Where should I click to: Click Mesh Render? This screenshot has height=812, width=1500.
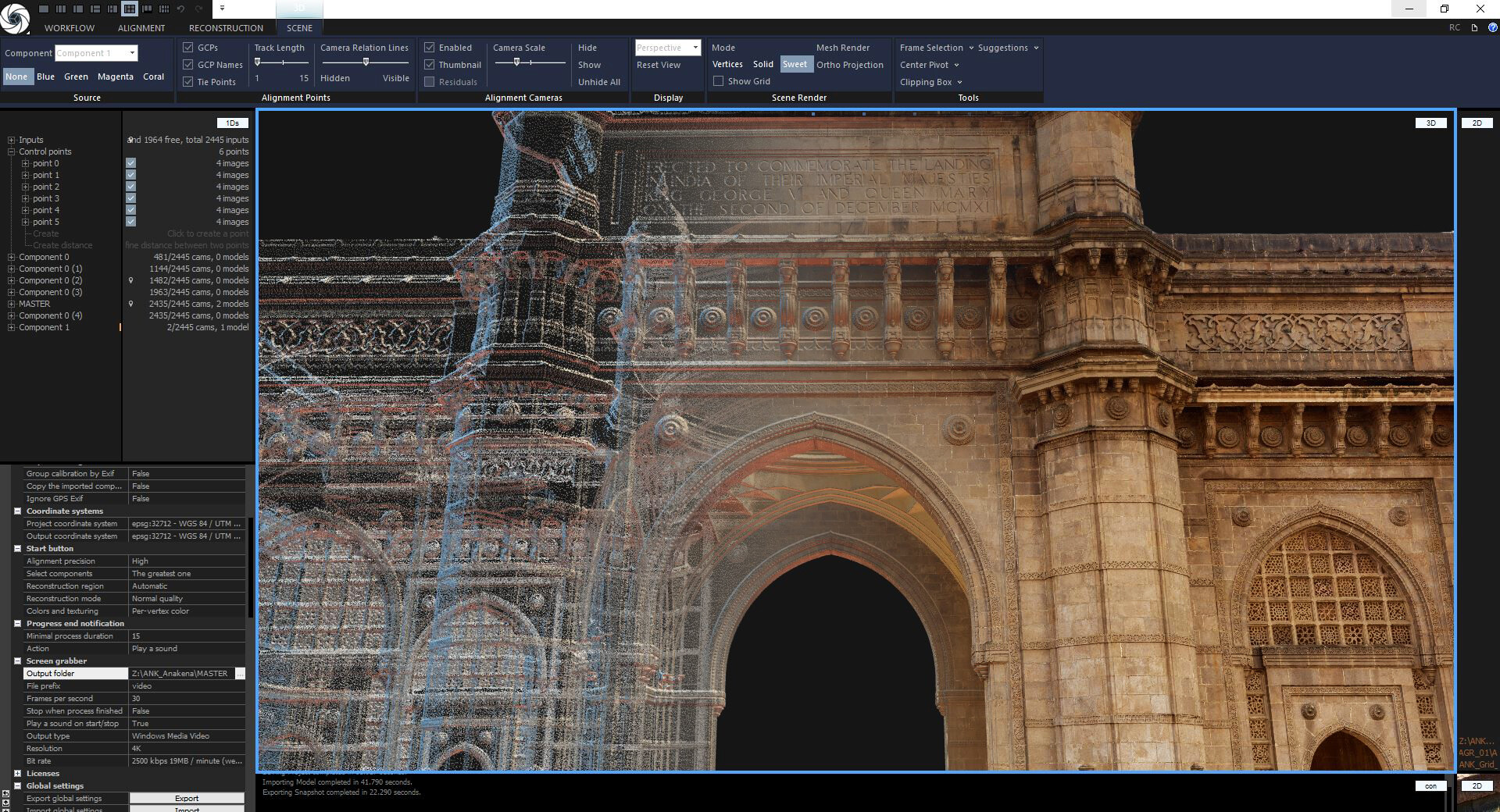[x=843, y=48]
